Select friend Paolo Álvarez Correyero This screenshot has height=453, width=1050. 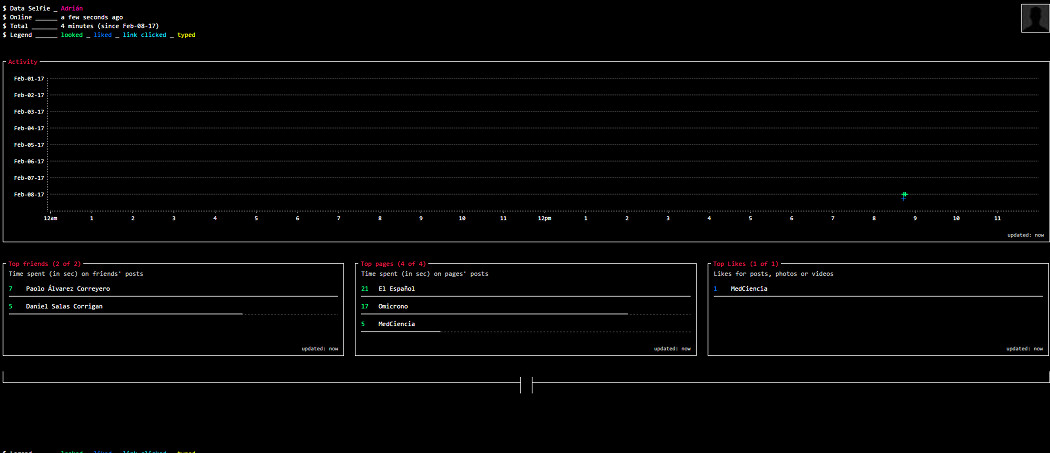pyautogui.click(x=68, y=289)
